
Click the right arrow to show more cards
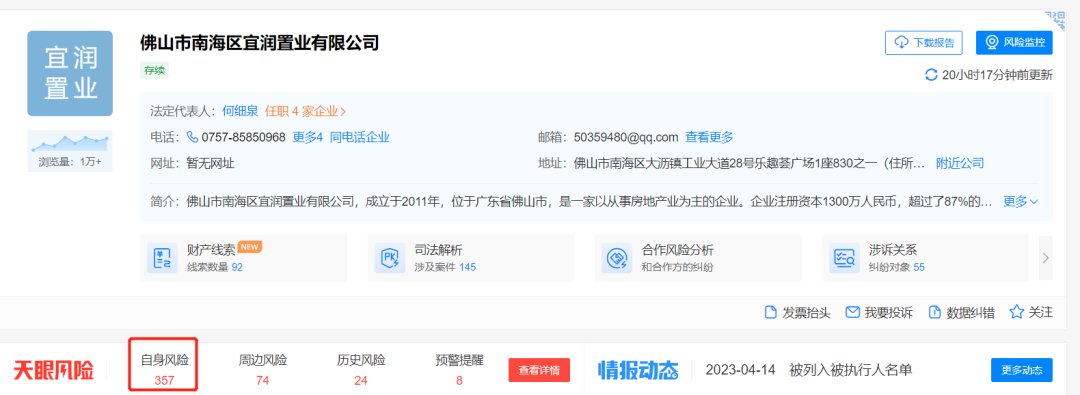(x=1046, y=259)
